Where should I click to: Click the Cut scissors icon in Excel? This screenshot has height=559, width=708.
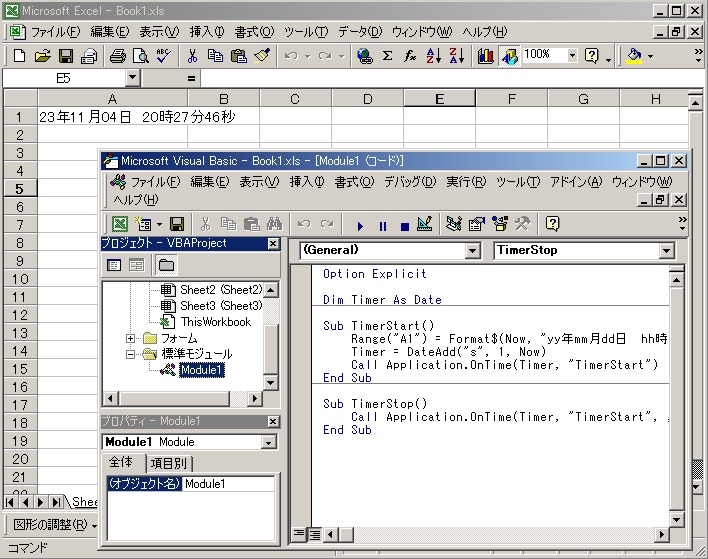point(192,56)
